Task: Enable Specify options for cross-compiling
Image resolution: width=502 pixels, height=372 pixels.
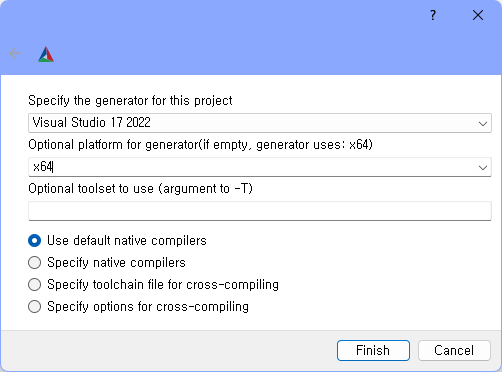Action: click(138, 307)
